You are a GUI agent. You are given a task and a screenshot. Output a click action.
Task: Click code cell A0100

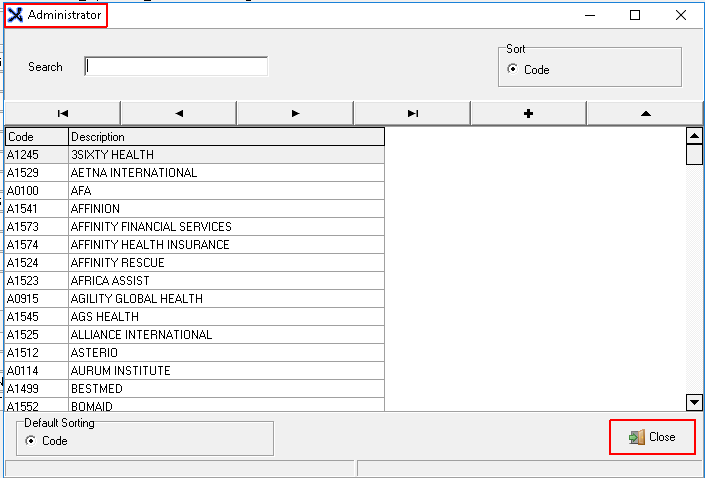pos(37,191)
